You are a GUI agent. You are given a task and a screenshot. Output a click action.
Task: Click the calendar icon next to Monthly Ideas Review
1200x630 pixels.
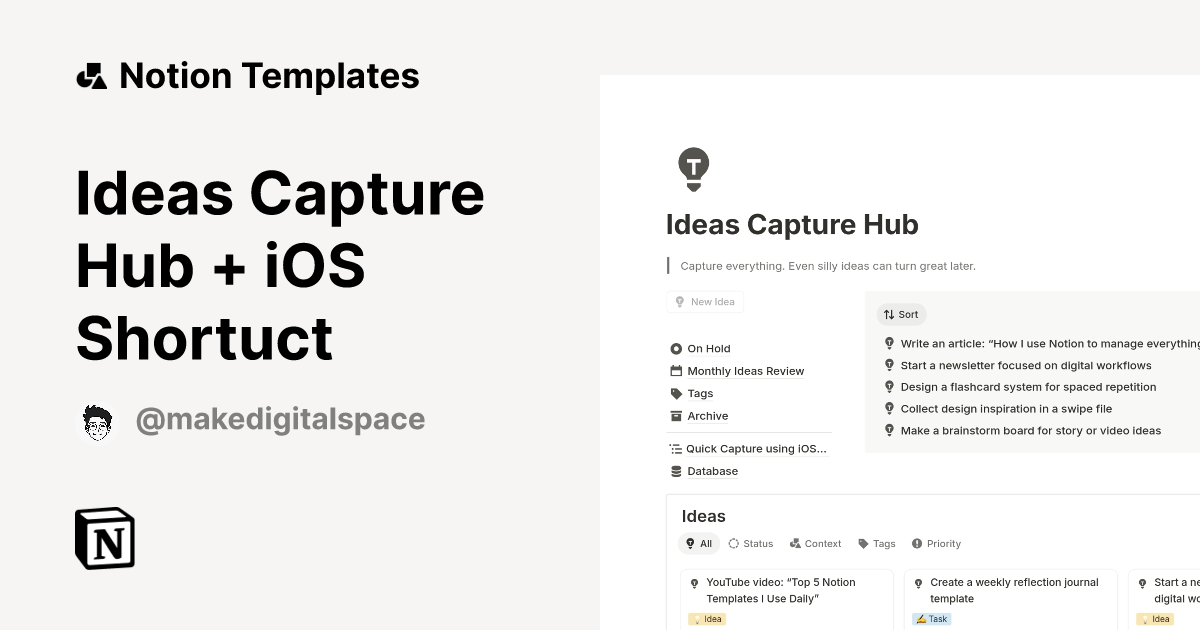point(675,371)
